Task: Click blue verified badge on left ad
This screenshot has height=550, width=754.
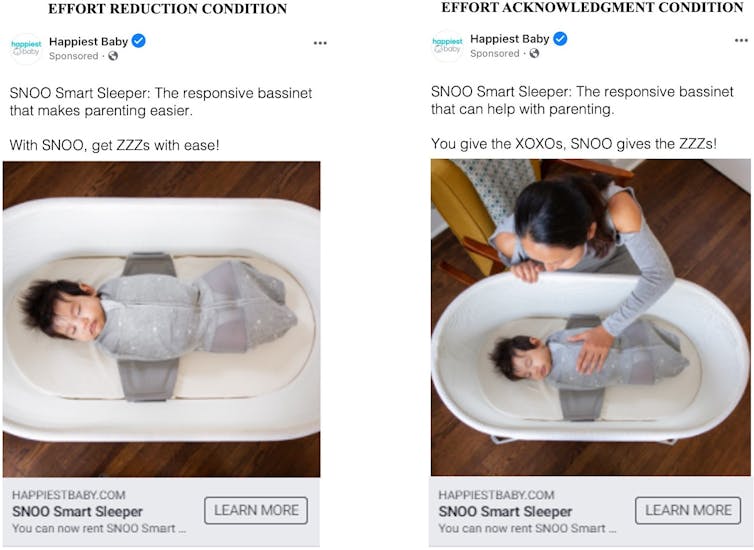Action: click(138, 41)
